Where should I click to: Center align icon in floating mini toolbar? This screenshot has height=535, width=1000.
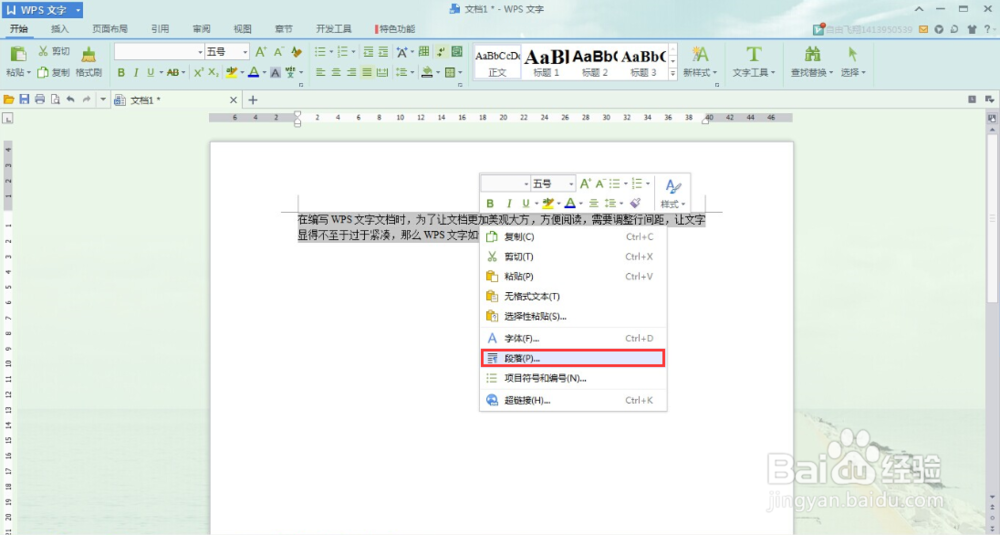pos(593,203)
